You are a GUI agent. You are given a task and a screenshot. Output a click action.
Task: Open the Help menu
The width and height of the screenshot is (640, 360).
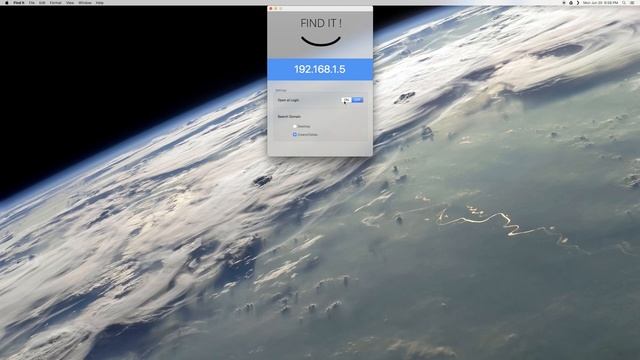coord(100,2)
